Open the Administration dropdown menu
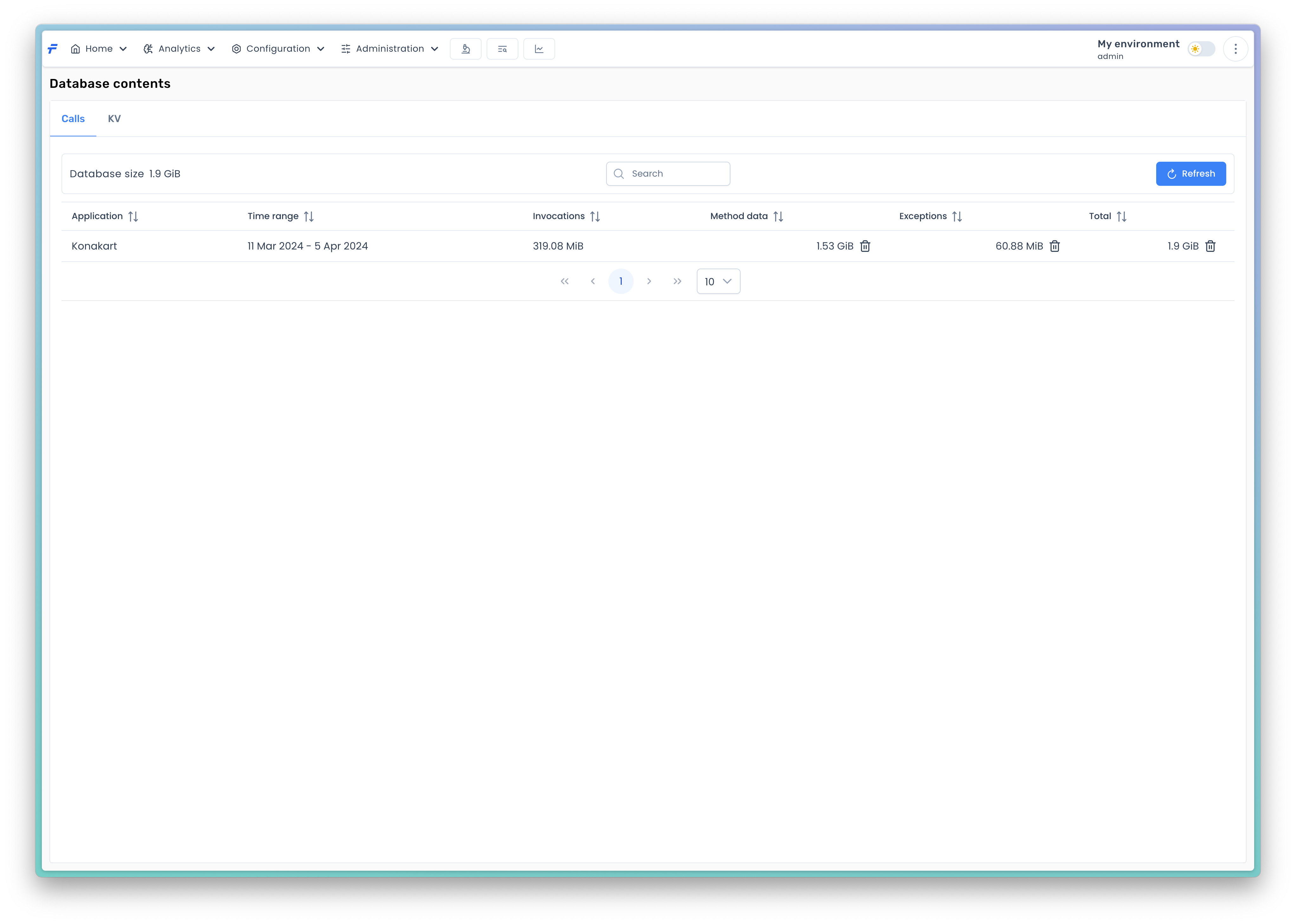The width and height of the screenshot is (1296, 924). [390, 49]
